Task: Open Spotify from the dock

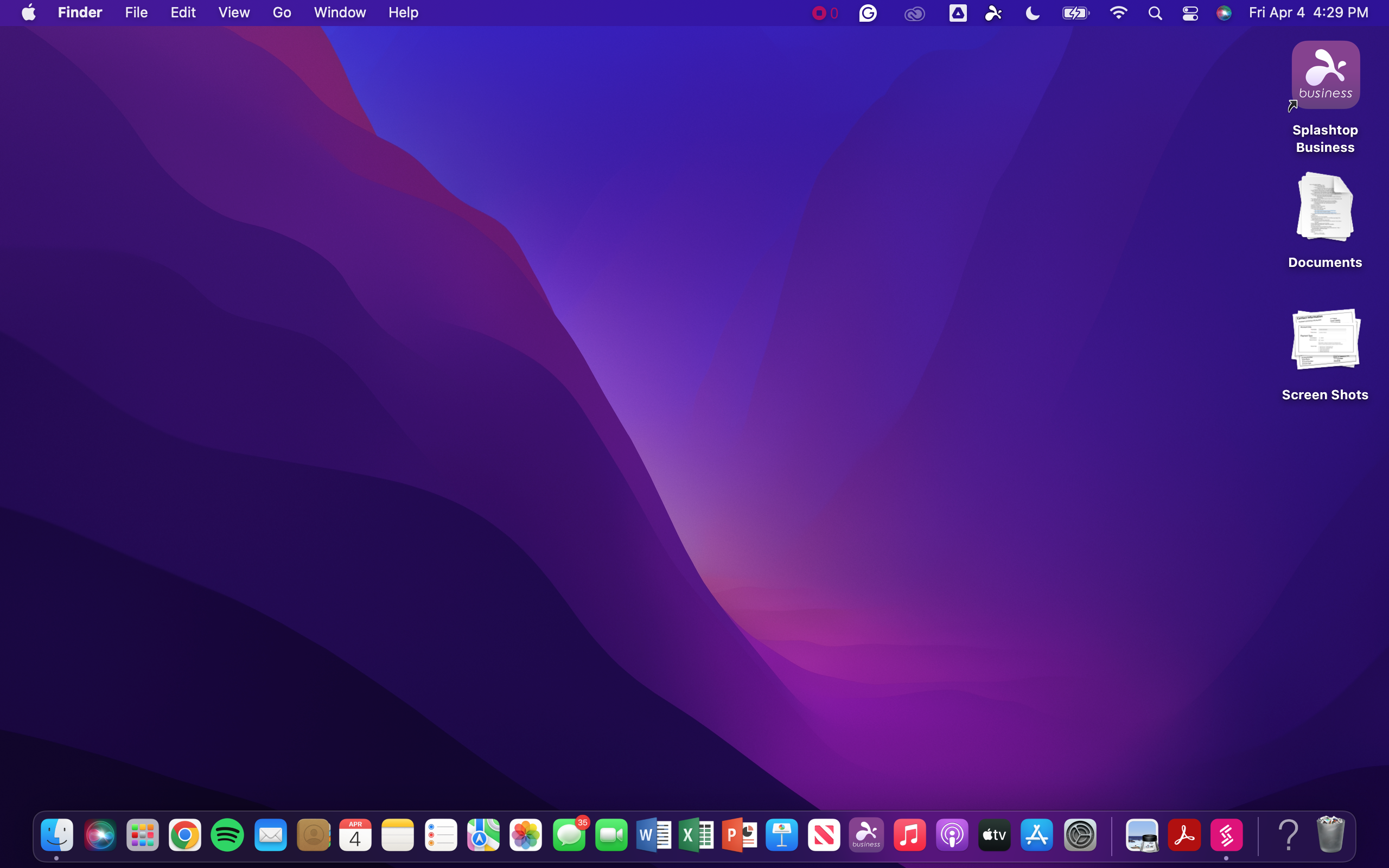Action: pyautogui.click(x=227, y=835)
